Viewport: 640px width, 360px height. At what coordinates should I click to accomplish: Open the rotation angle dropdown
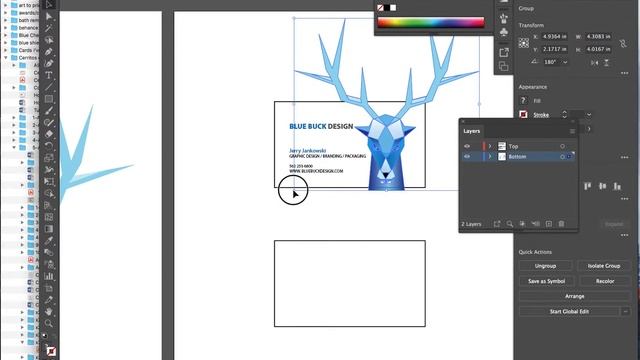pyautogui.click(x=565, y=62)
